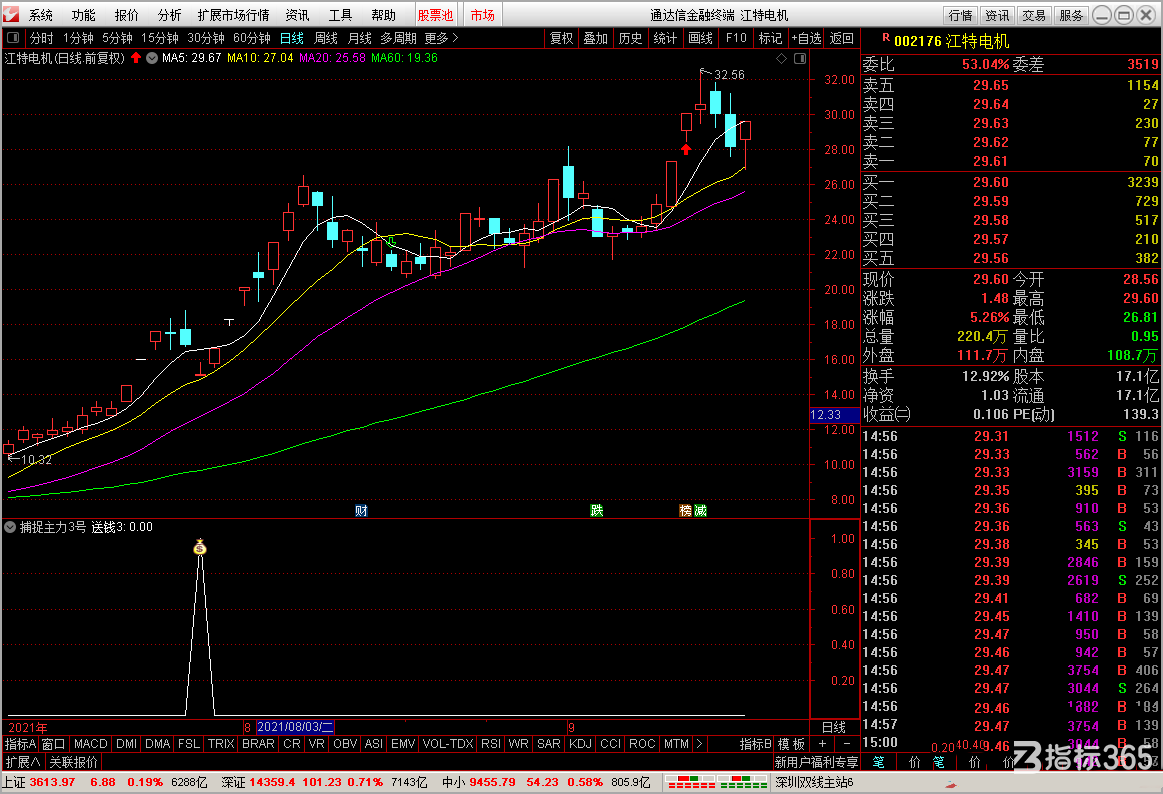Click the left red-green status lights in the status bar

pos(691,782)
